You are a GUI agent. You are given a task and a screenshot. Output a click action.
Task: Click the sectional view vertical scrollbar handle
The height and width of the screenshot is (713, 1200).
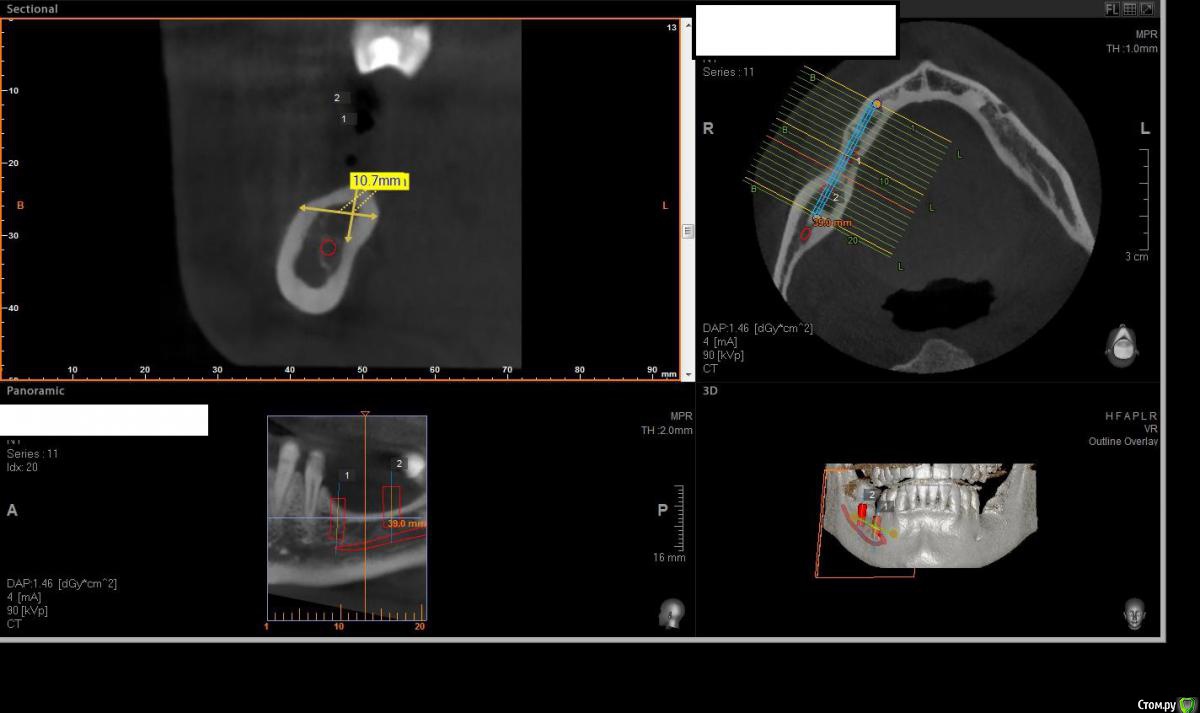[687, 231]
